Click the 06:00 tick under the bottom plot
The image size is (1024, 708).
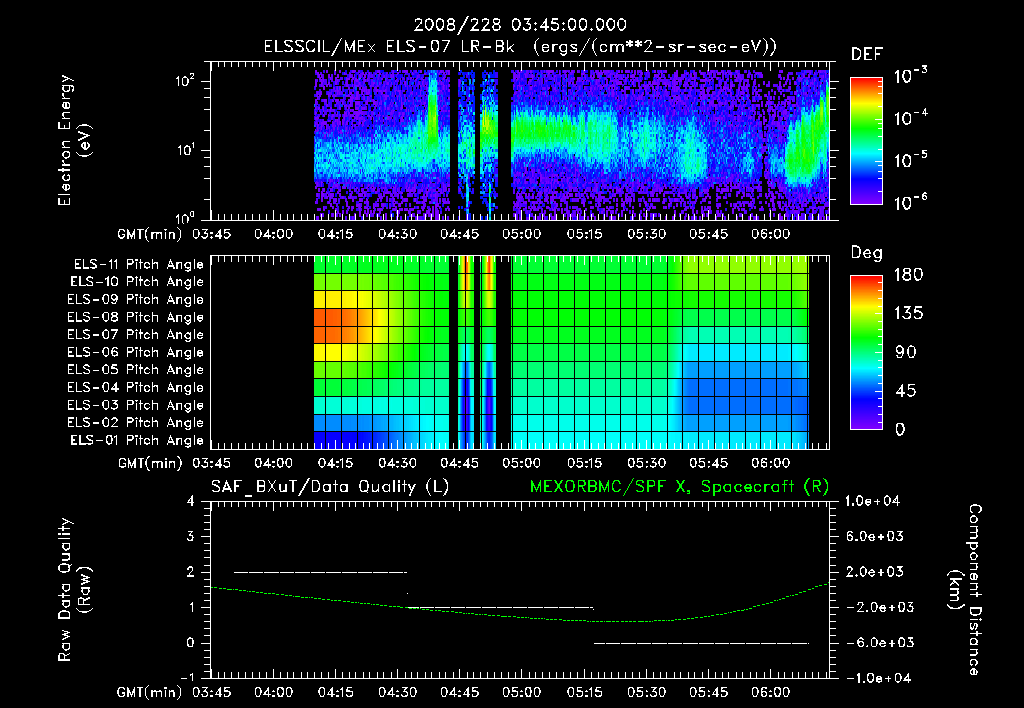pos(771,692)
